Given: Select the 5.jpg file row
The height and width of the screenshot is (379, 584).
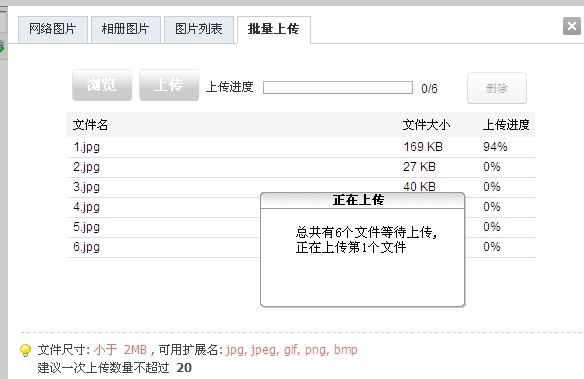Looking at the screenshot, I should [301, 227].
